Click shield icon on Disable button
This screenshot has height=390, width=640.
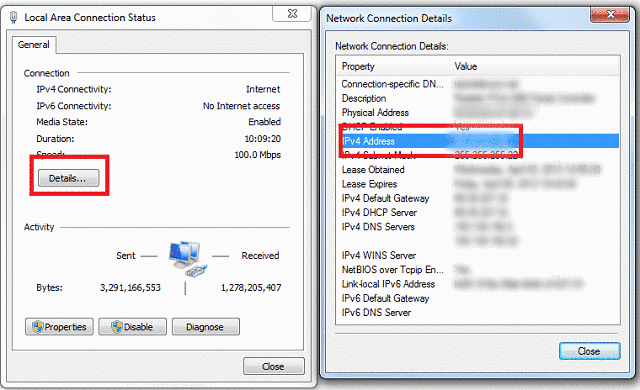117,327
